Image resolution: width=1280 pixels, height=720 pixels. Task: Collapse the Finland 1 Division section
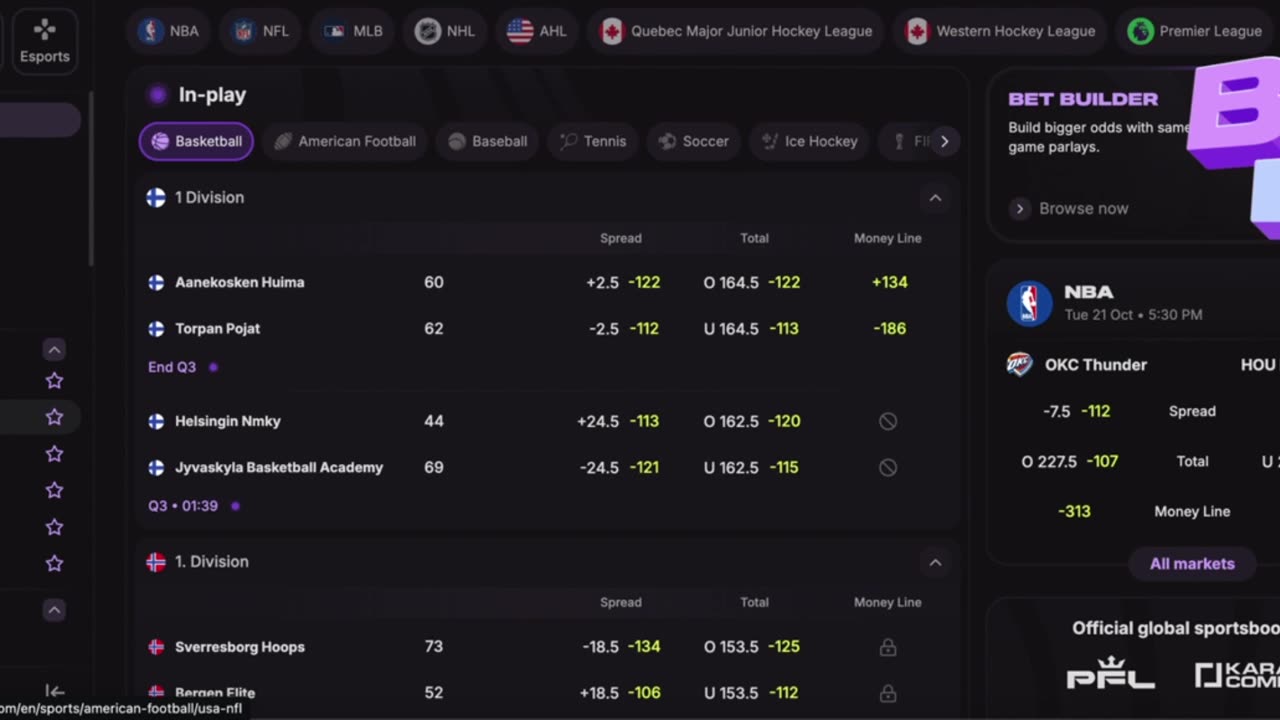click(x=935, y=198)
